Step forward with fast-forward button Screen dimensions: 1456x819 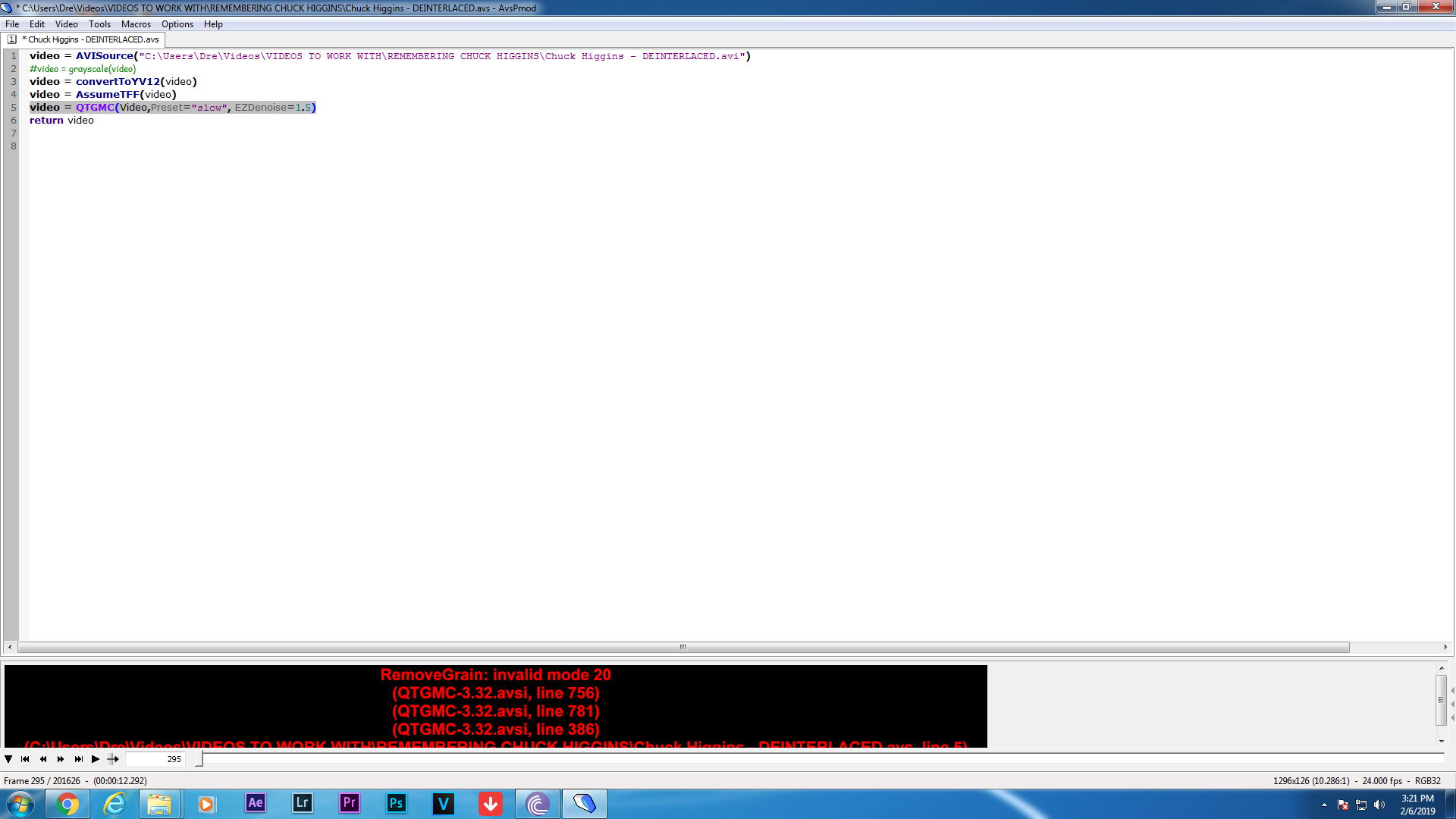(x=61, y=759)
